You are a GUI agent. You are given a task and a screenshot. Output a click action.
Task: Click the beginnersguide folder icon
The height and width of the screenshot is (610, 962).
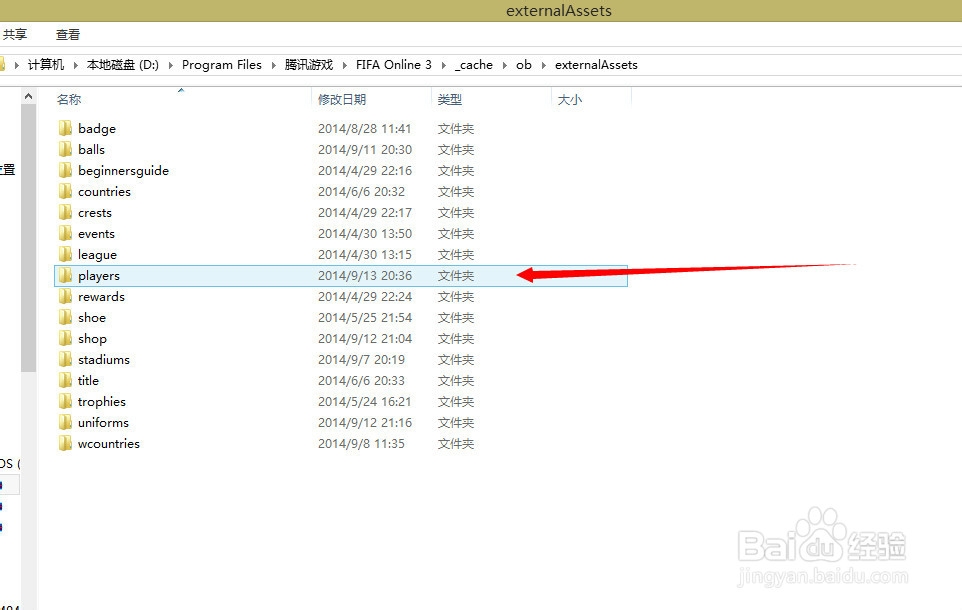coord(65,170)
